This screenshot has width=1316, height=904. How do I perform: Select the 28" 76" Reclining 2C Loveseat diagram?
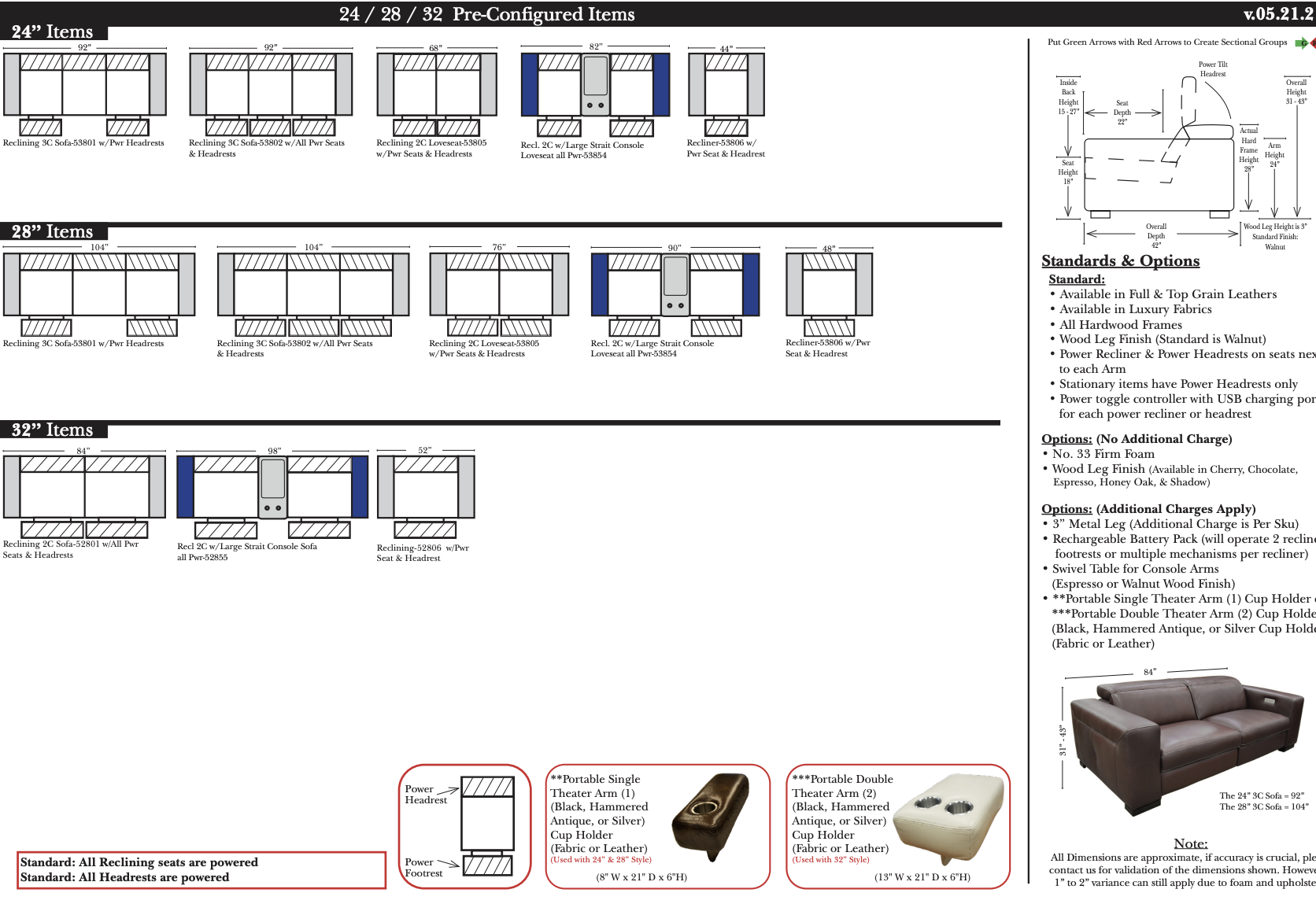tap(499, 291)
